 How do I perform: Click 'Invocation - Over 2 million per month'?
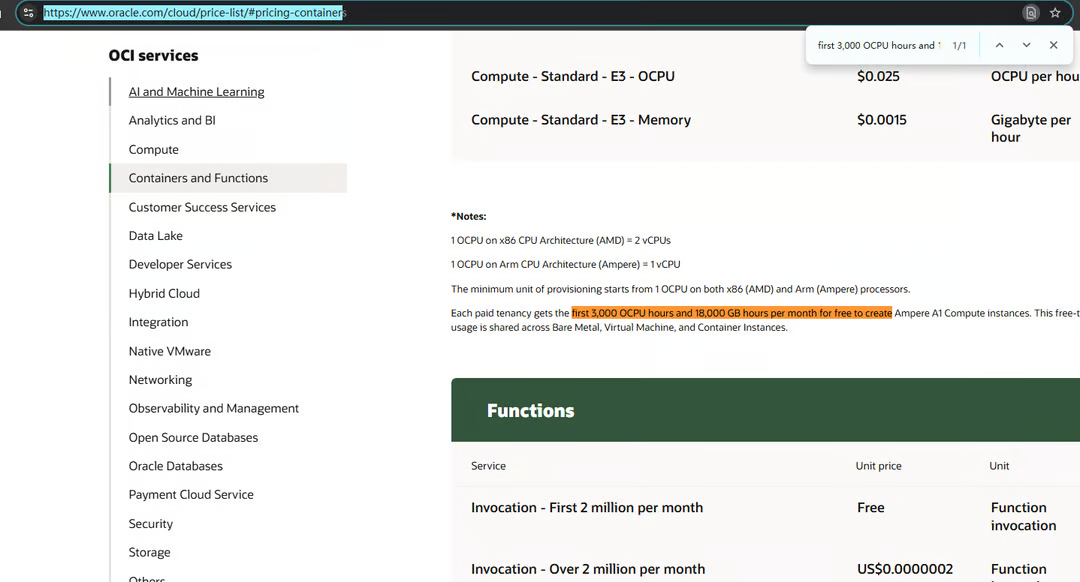tap(588, 569)
